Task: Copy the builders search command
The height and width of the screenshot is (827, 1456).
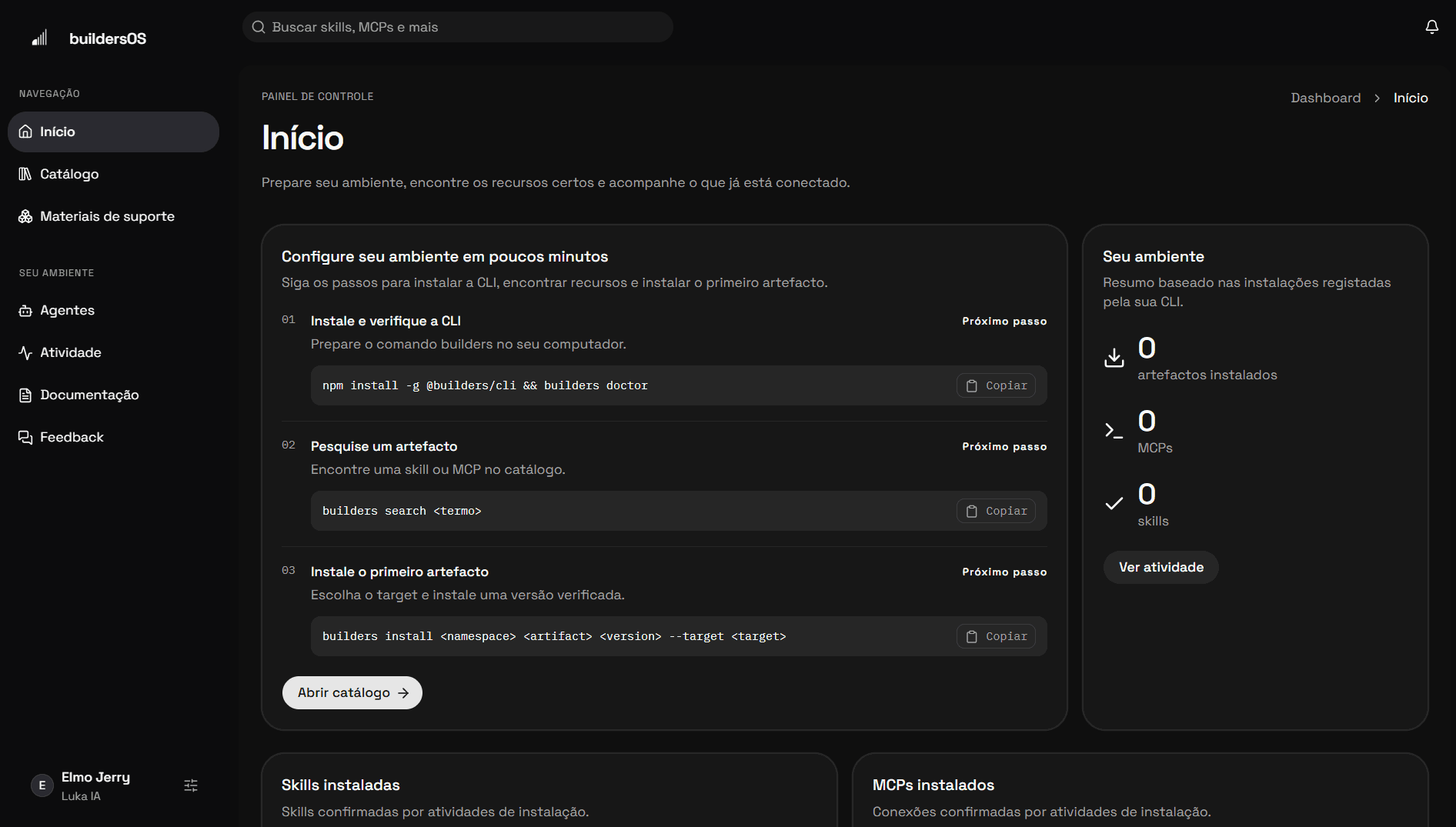Action: (996, 511)
